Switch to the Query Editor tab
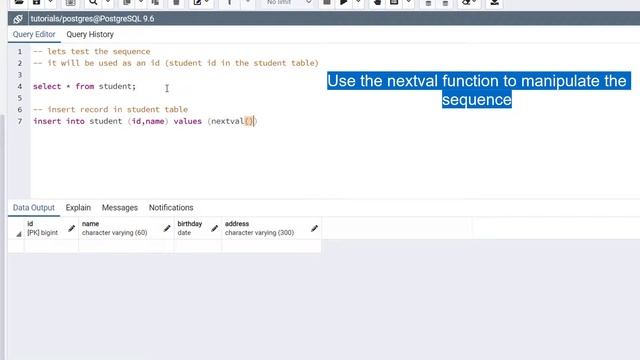Screen dimensions: 640x360 click(34, 34)
